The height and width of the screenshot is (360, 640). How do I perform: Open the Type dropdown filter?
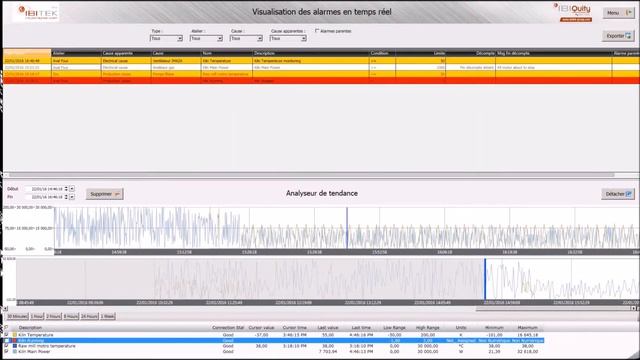click(x=167, y=38)
